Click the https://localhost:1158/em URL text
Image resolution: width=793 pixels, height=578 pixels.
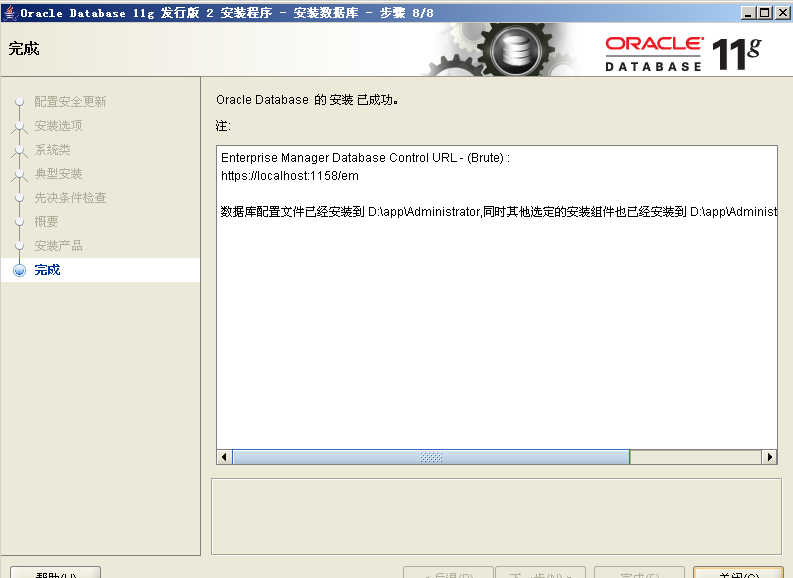pyautogui.click(x=290, y=176)
